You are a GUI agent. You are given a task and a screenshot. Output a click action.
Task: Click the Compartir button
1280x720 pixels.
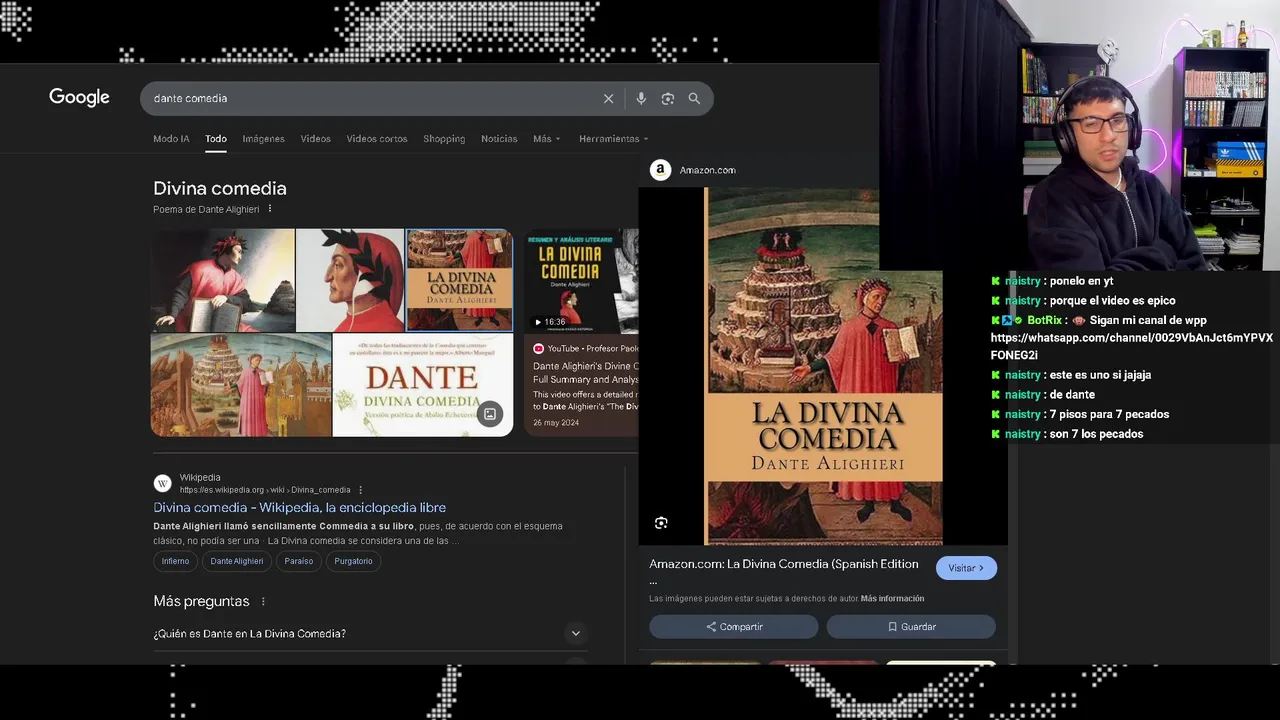pyautogui.click(x=734, y=626)
